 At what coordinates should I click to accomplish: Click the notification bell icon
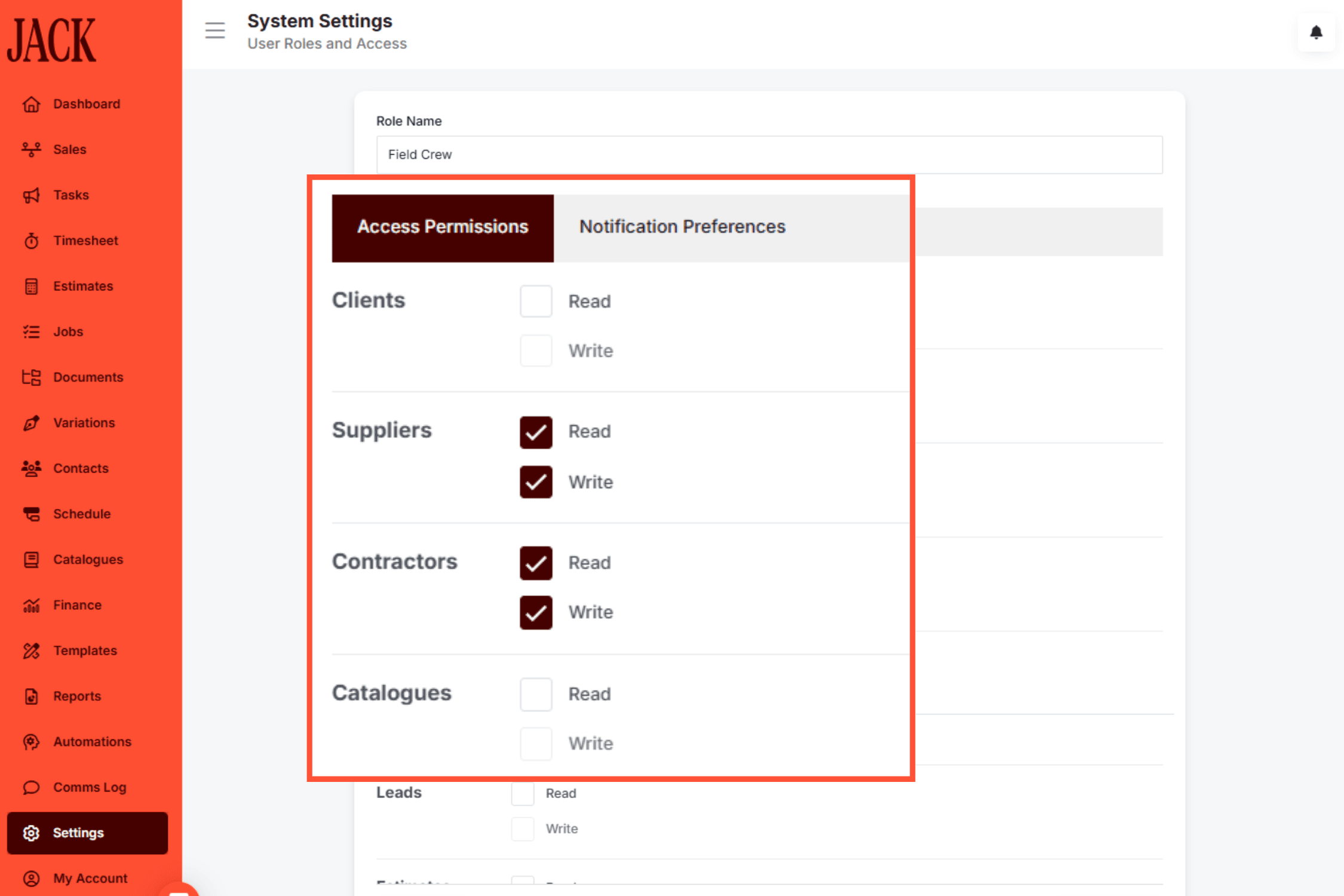pos(1315,32)
